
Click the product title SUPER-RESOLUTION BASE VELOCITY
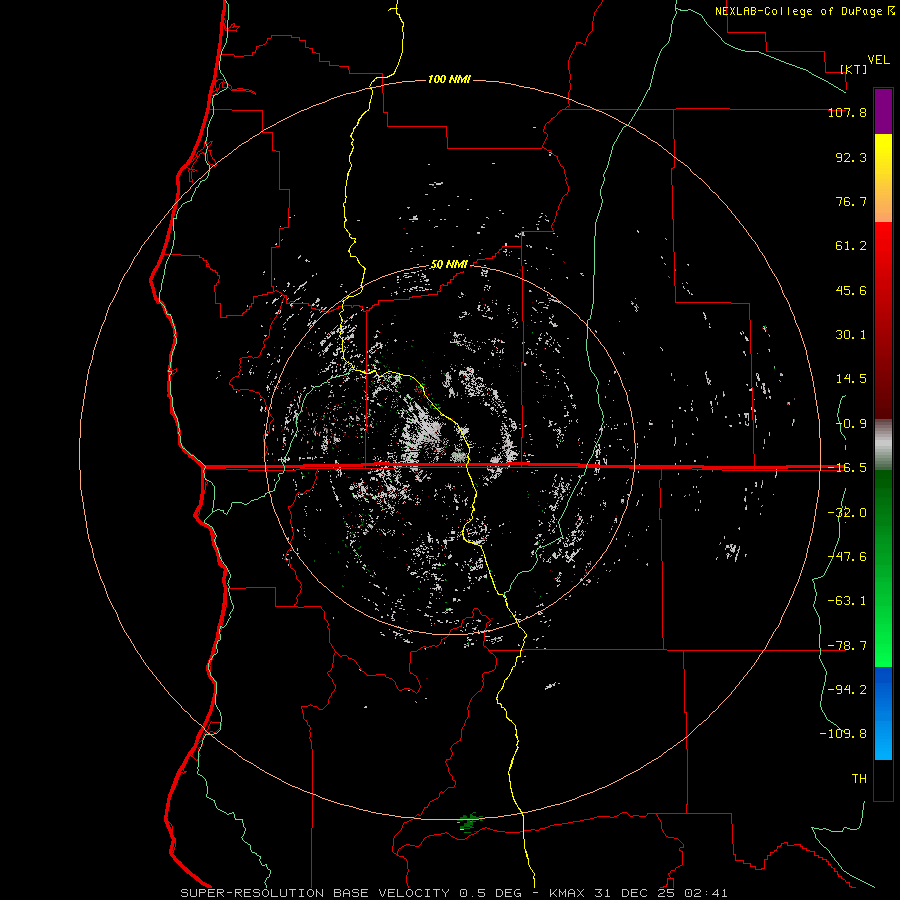pos(316,893)
